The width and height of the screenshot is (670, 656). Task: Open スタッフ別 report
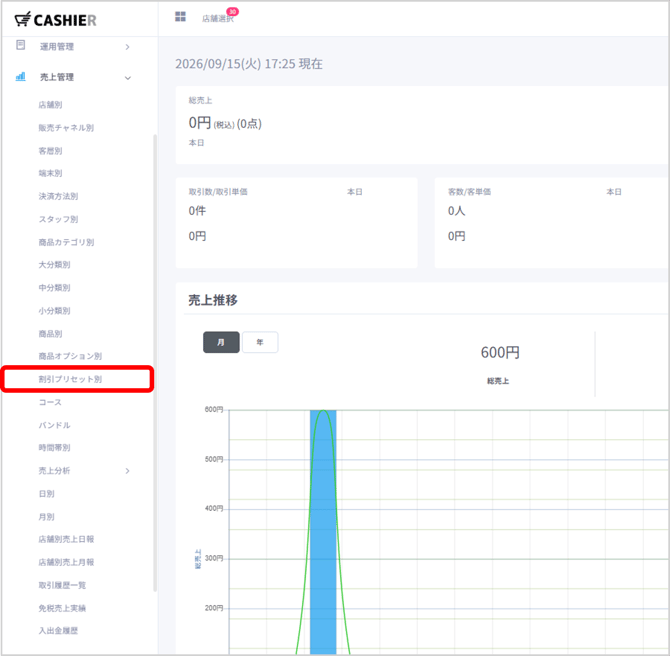tap(59, 219)
